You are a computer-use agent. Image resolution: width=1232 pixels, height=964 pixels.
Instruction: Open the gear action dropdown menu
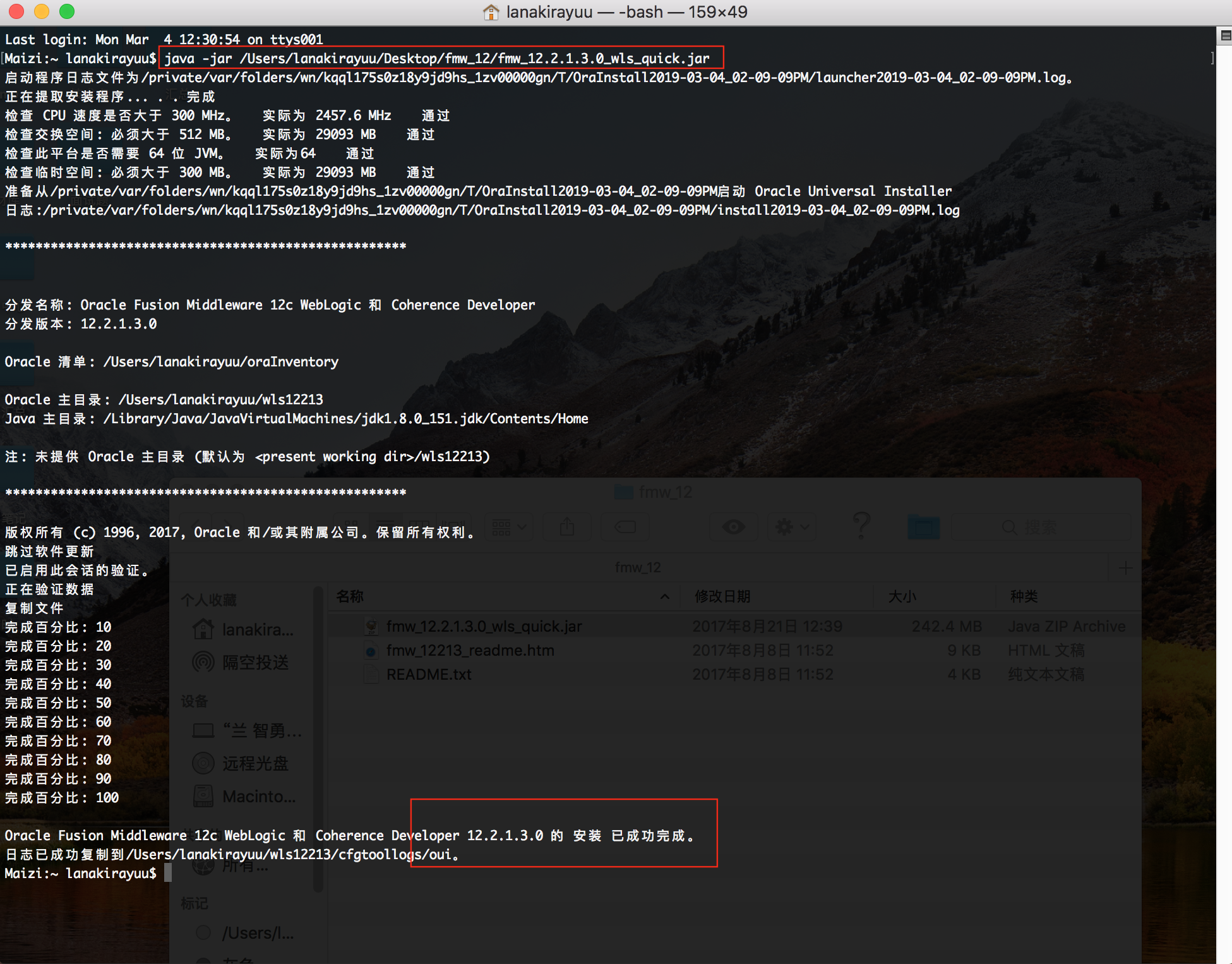tap(792, 527)
